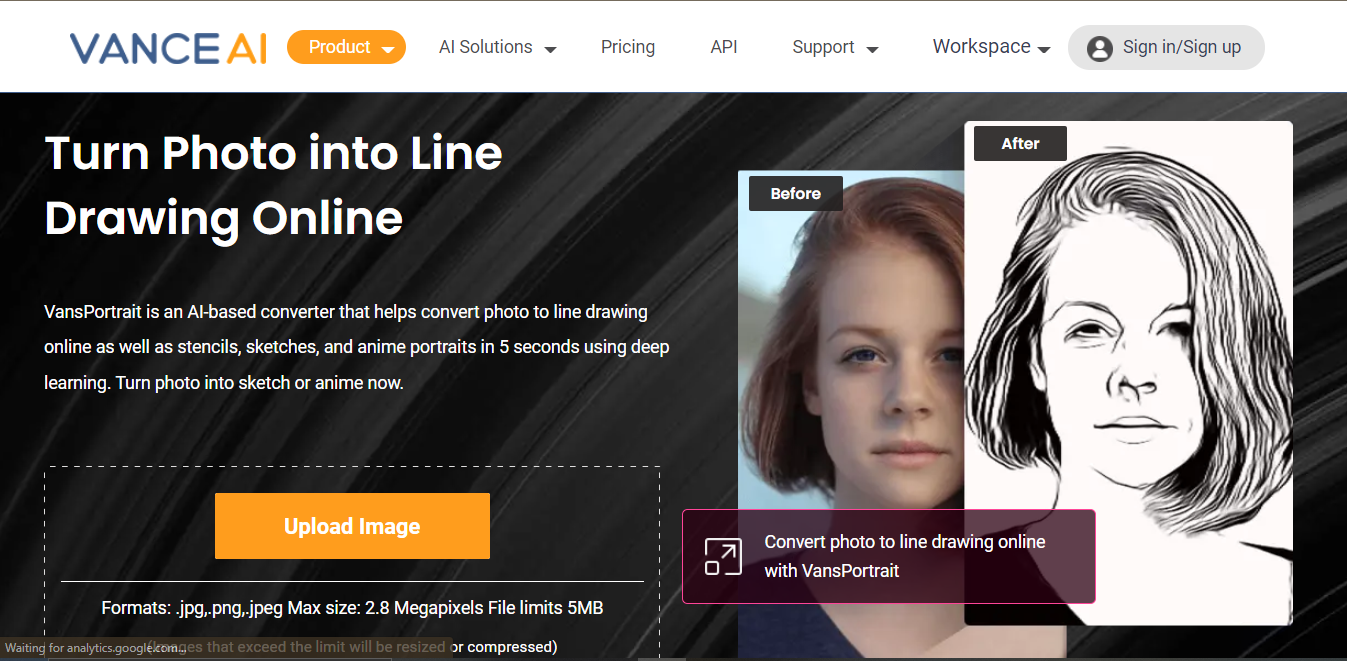Click the VanceAI logo

coord(168,48)
